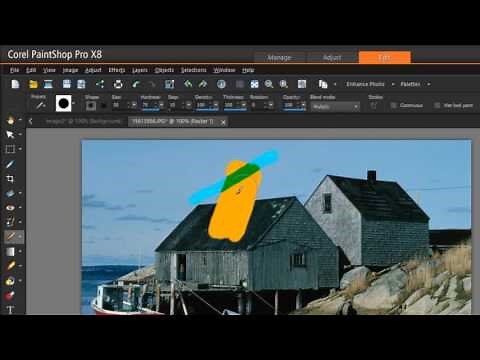Select the Red Eye tool
The height and width of the screenshot is (360, 480).
[x=10, y=208]
